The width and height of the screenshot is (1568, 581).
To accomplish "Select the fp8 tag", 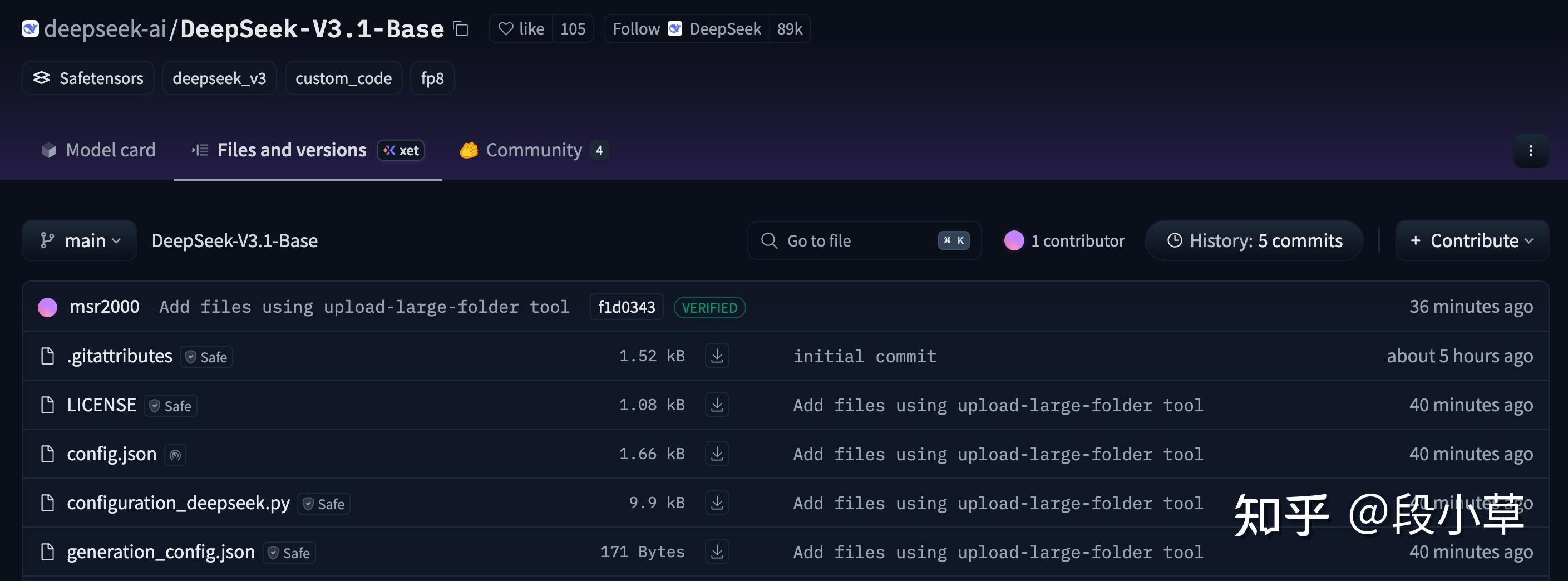I will [x=432, y=78].
